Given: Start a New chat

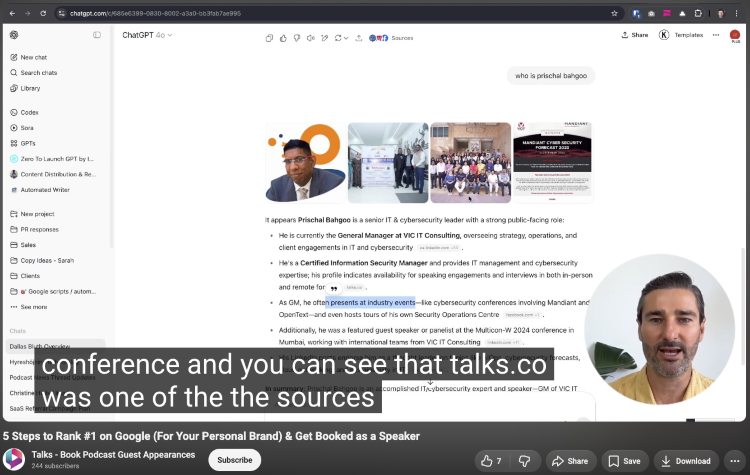Looking at the screenshot, I should 29,57.
